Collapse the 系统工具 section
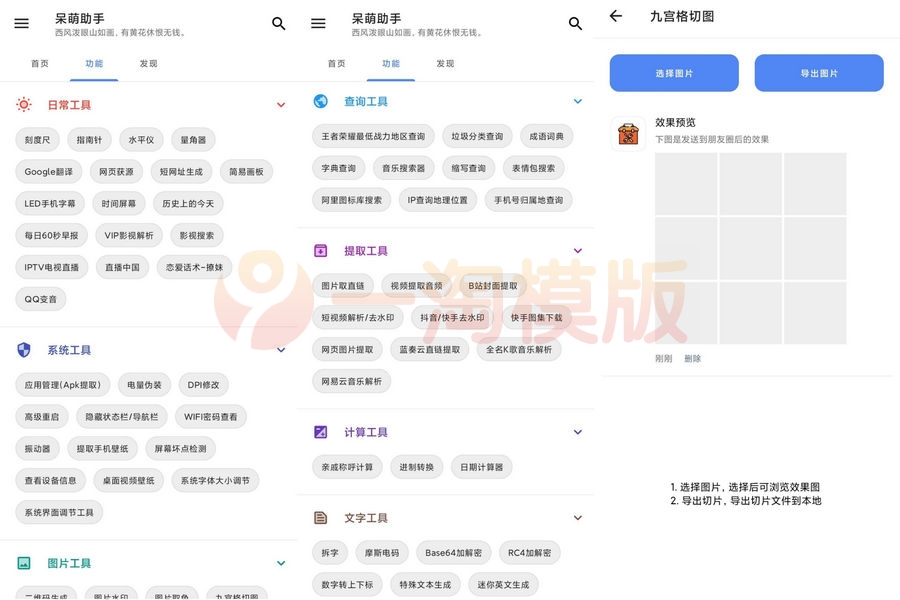The image size is (900, 600). tap(281, 350)
